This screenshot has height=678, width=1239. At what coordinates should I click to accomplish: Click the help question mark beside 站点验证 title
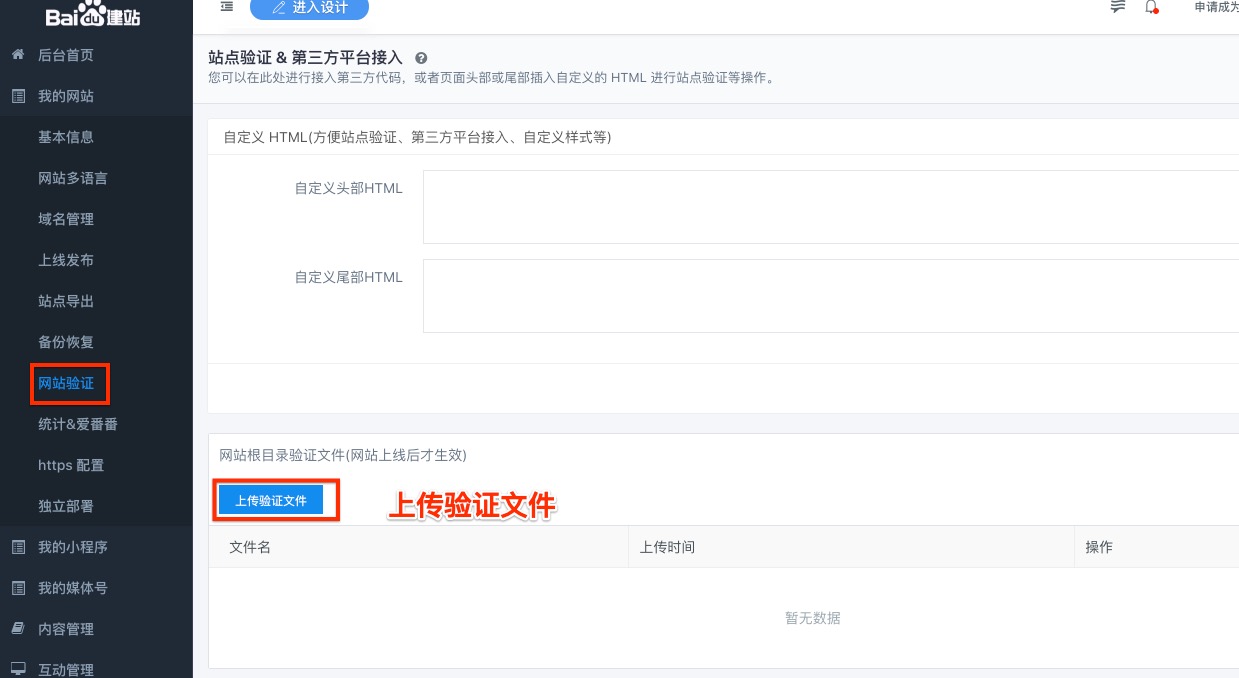point(421,59)
